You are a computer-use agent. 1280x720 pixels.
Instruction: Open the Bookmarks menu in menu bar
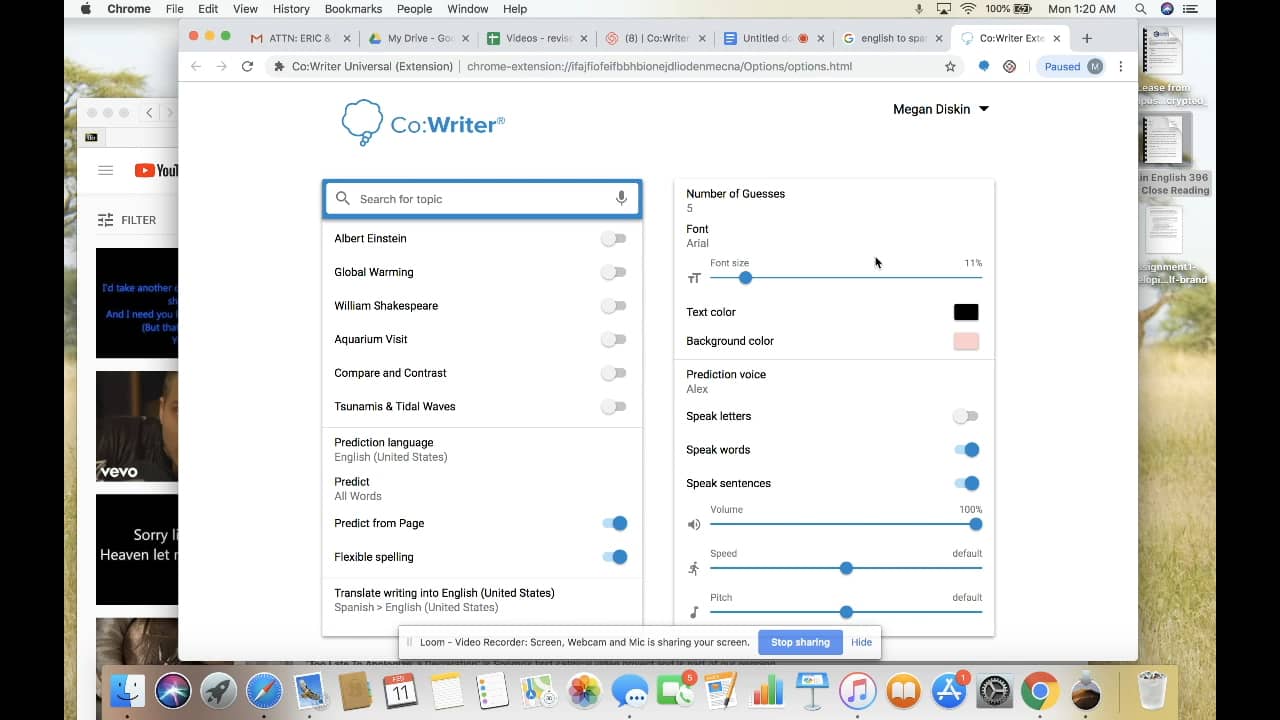(353, 9)
